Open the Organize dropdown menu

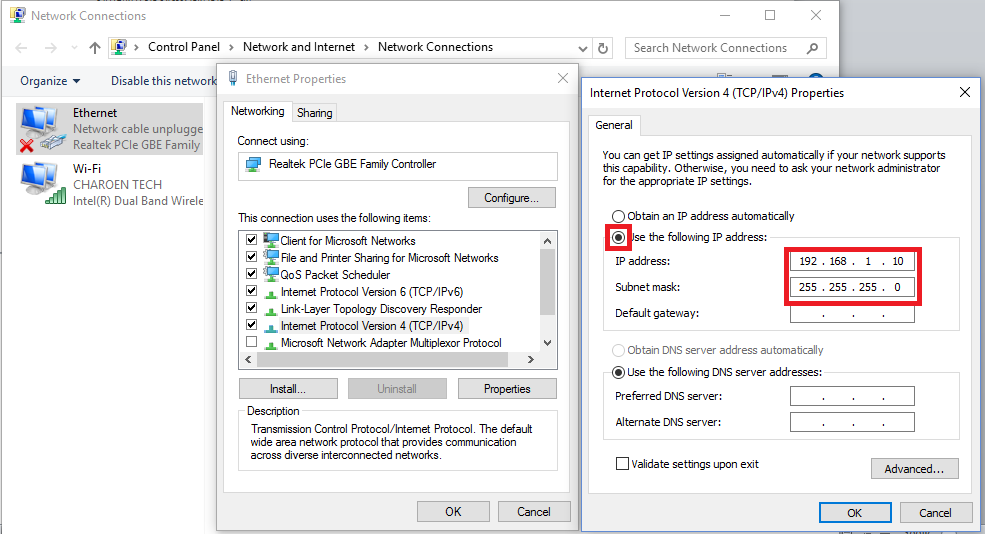point(50,81)
